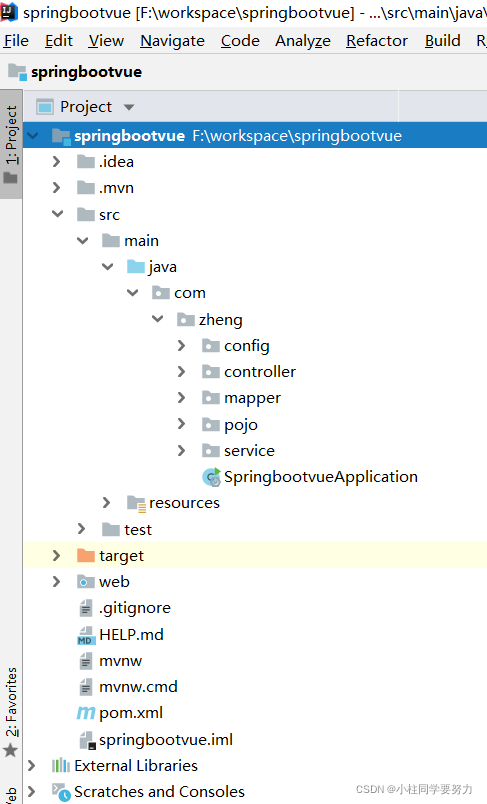Screen dimensions: 487x804
Task: Click the springbootvue.iml file icon
Action: pyautogui.click(x=87, y=740)
